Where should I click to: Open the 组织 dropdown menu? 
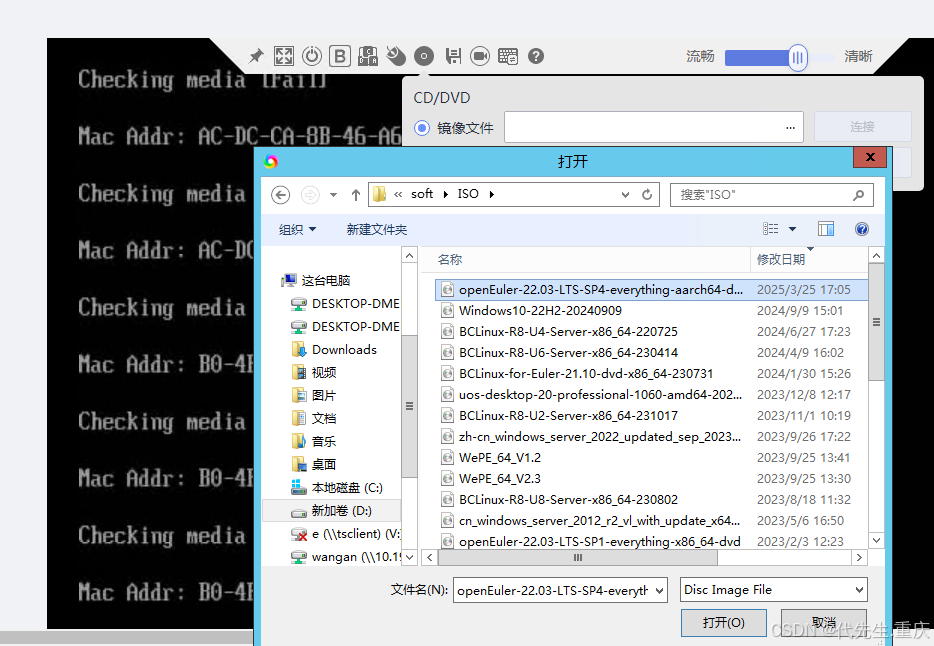pos(297,230)
